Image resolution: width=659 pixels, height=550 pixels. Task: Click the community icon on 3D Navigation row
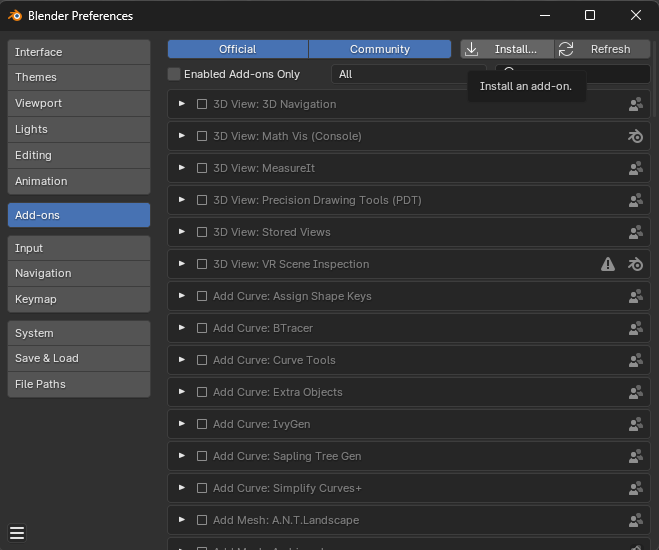[635, 104]
